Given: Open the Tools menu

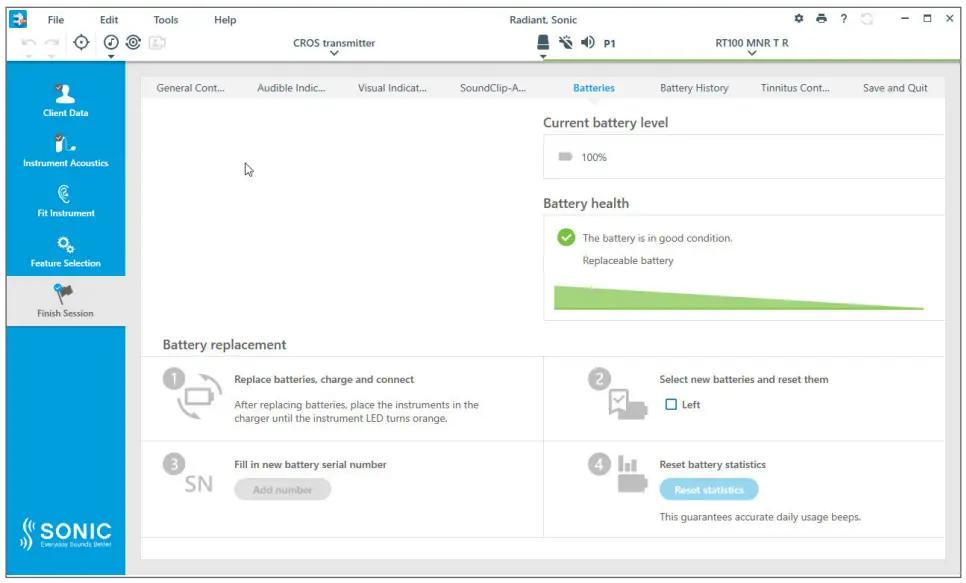Looking at the screenshot, I should (166, 20).
